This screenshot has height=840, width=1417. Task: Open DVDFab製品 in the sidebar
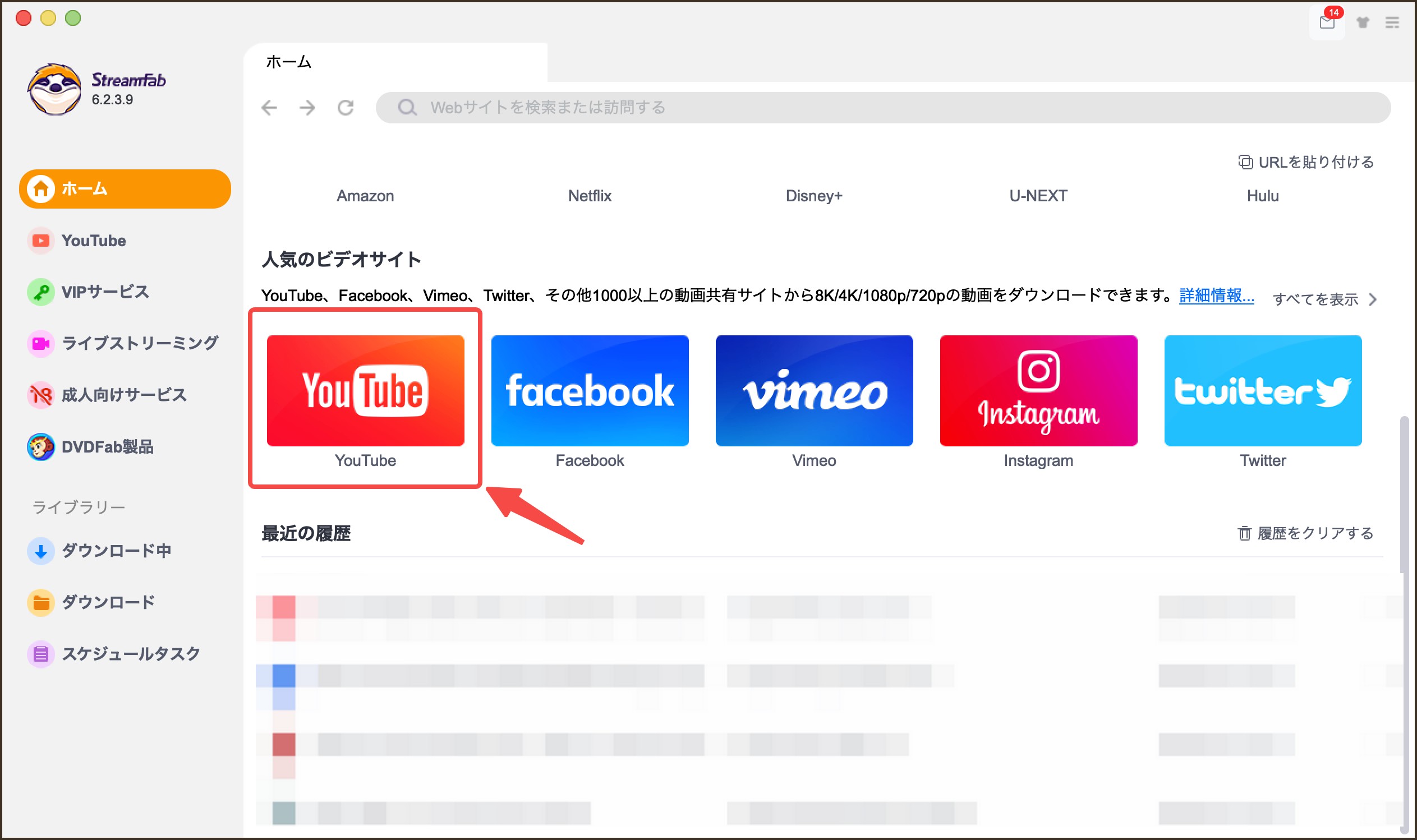pyautogui.click(x=125, y=446)
